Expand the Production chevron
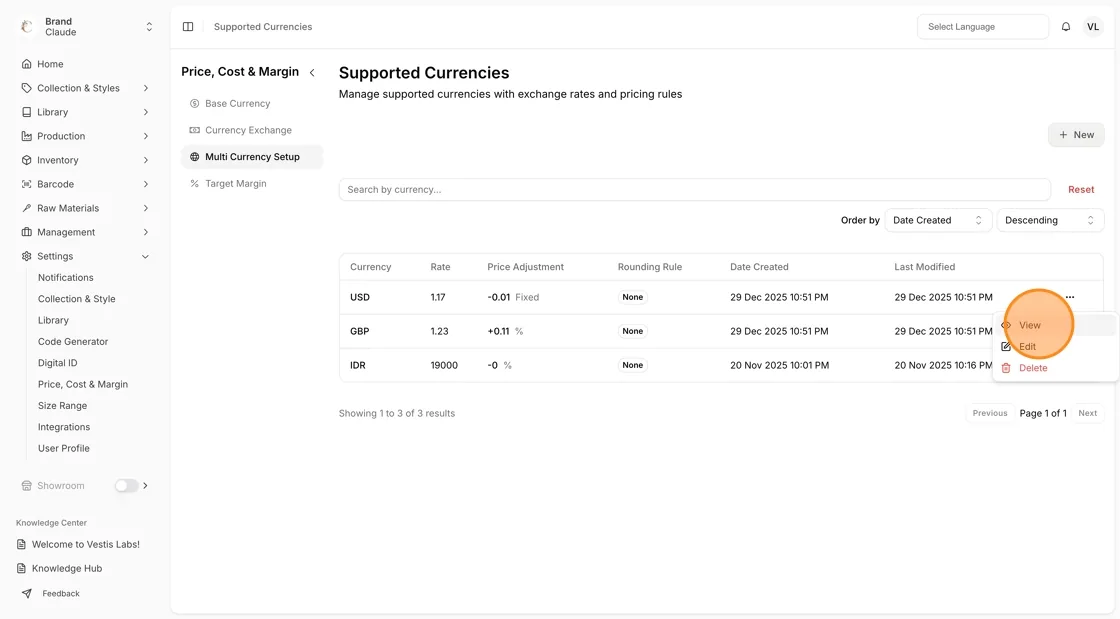 pos(146,136)
